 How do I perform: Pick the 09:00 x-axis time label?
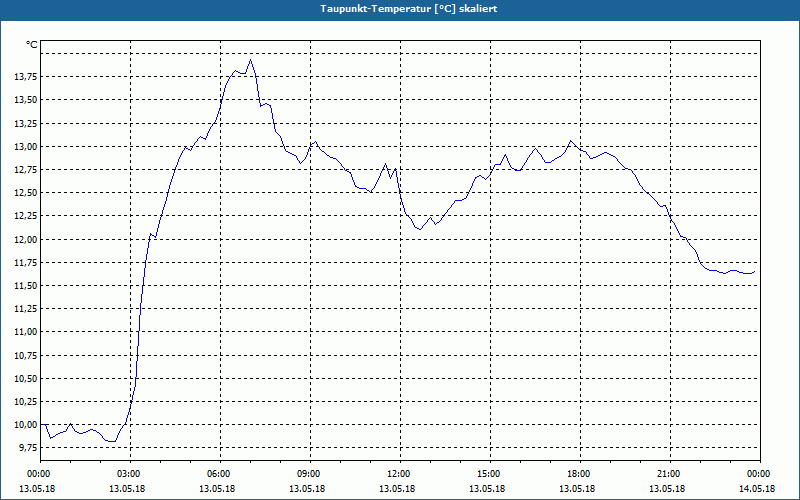click(x=310, y=474)
